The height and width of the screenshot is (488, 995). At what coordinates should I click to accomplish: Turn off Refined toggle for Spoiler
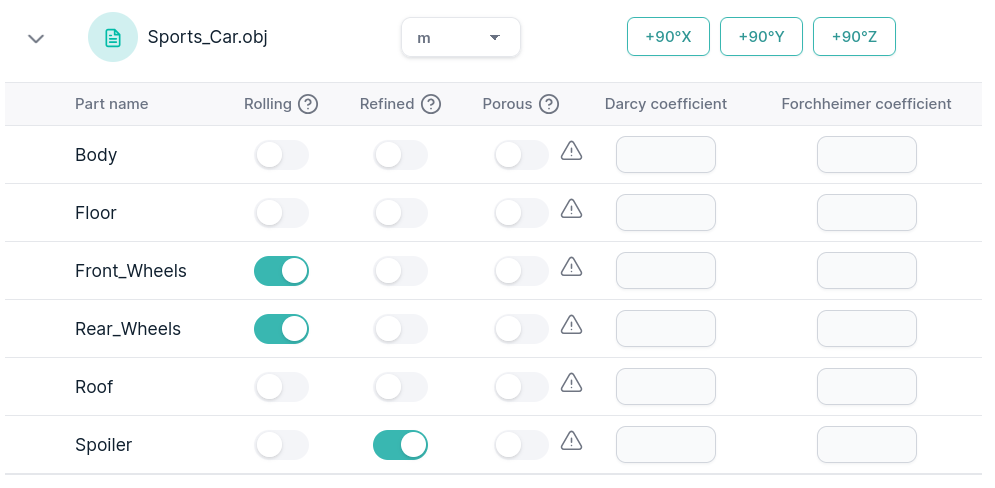tap(400, 445)
